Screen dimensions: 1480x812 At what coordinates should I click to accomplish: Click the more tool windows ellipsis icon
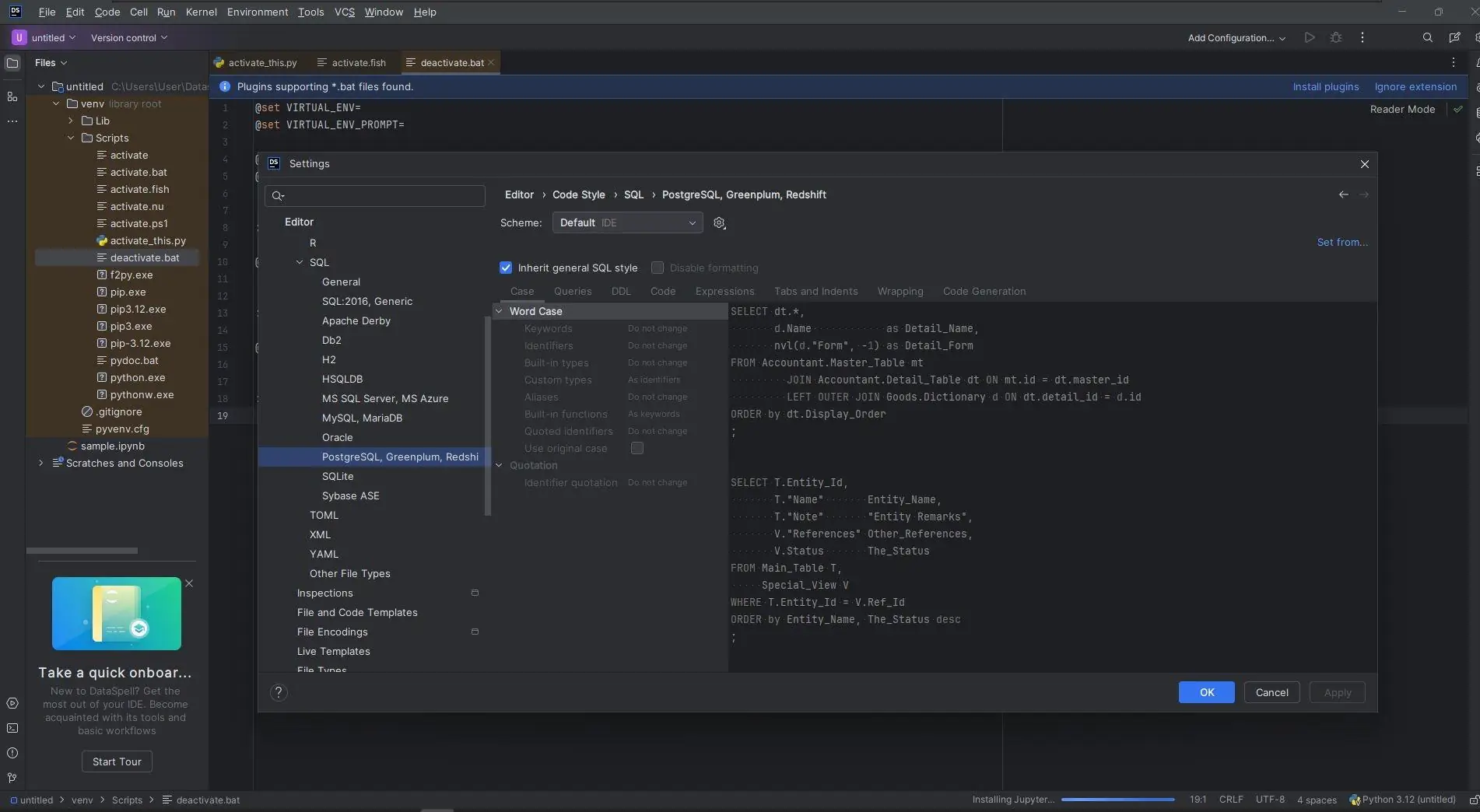[12, 121]
